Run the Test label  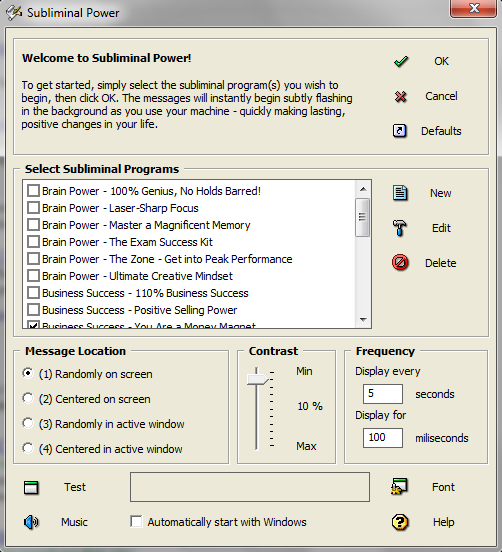pyautogui.click(x=75, y=487)
